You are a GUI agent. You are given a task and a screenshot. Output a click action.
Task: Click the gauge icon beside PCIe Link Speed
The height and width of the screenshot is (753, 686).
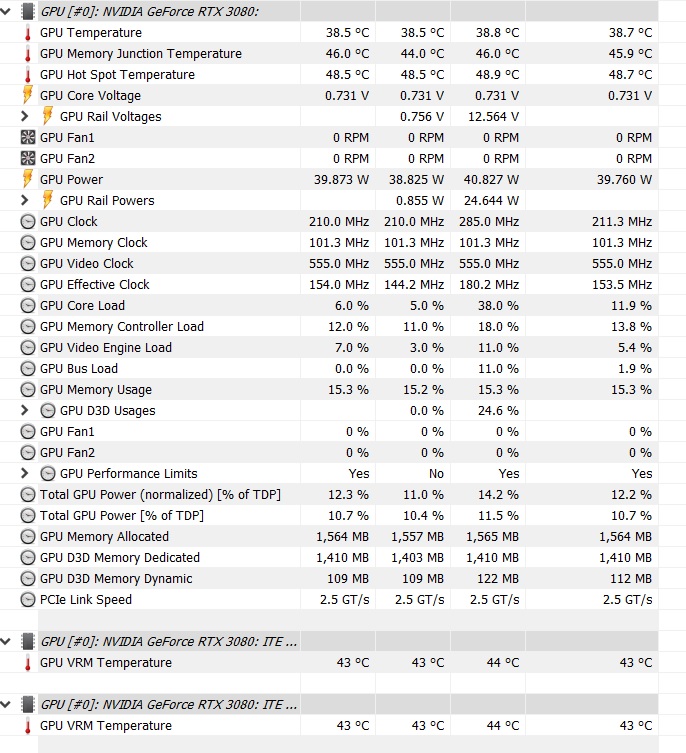(x=27, y=600)
